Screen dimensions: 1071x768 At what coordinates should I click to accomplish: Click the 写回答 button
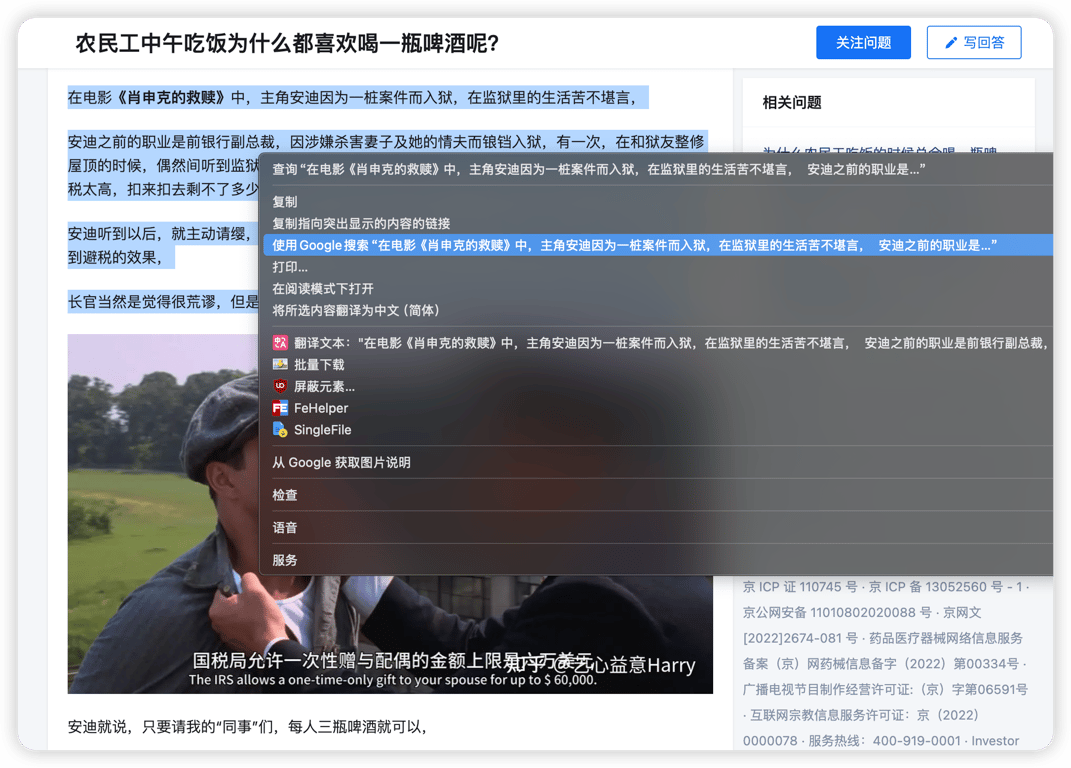click(x=973, y=42)
